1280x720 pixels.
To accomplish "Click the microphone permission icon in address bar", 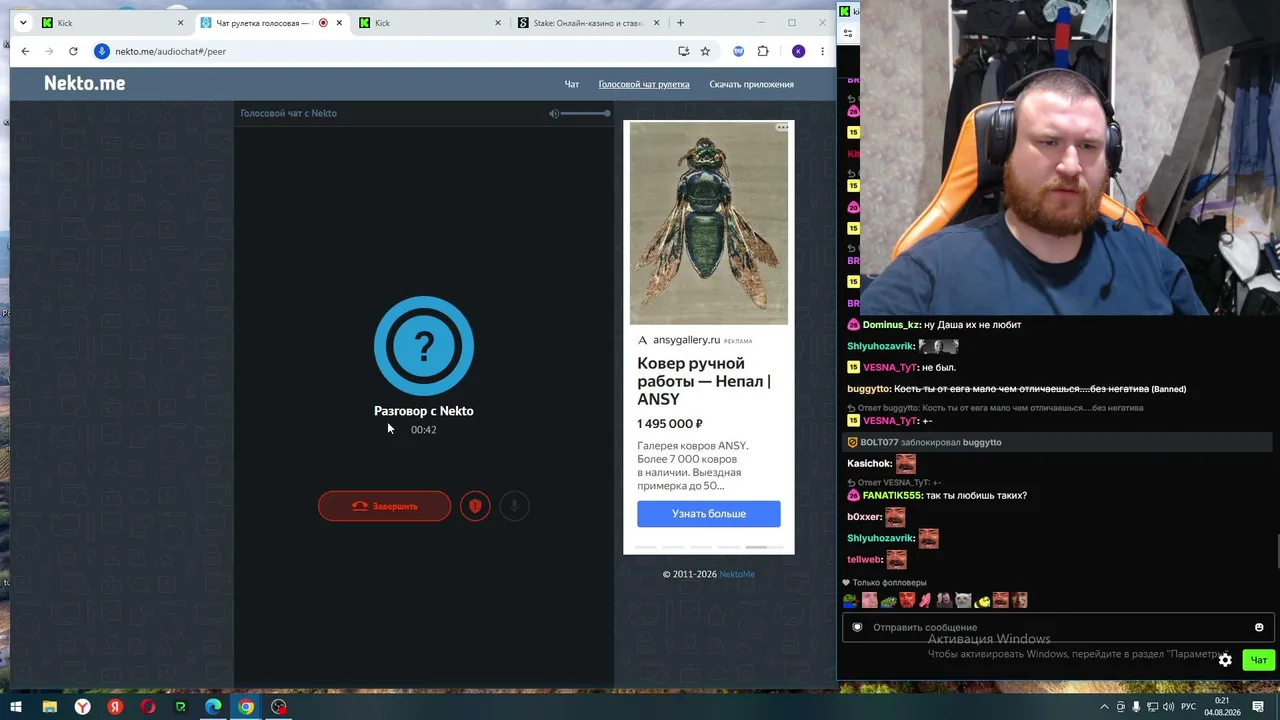I will (x=101, y=51).
